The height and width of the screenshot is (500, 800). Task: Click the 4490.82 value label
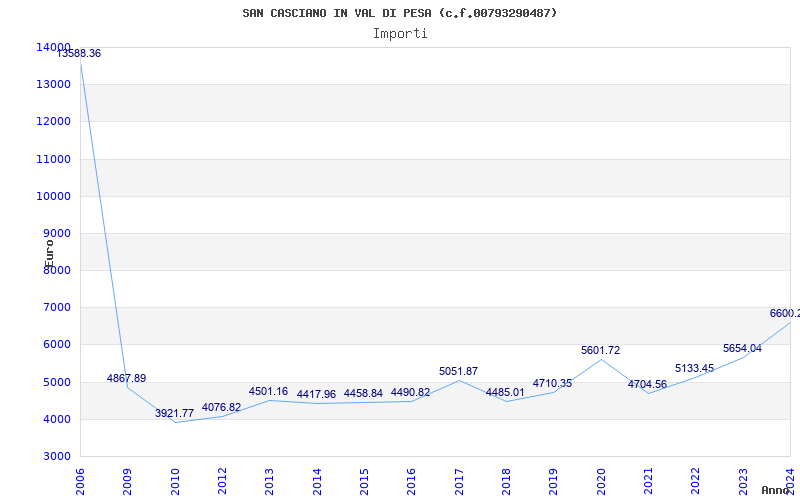click(410, 392)
